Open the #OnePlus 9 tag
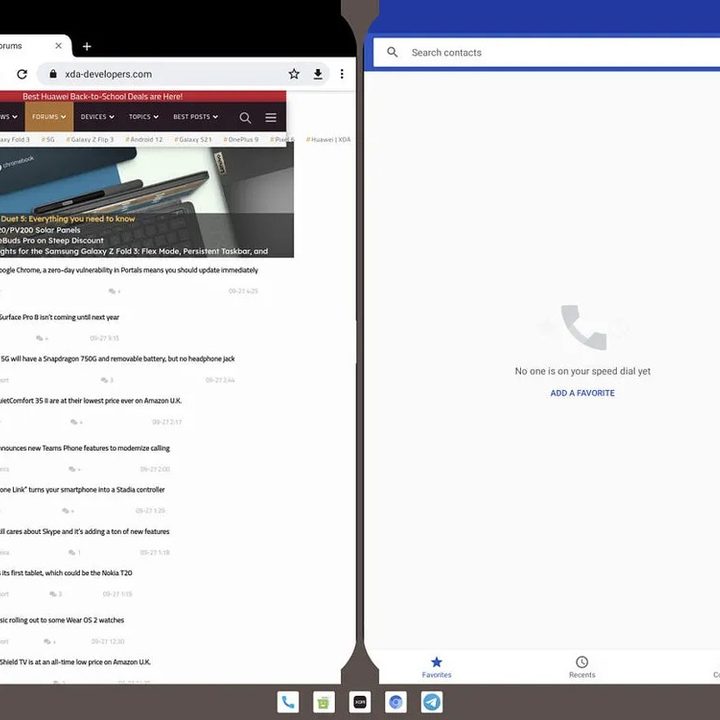The width and height of the screenshot is (720, 720). (241, 139)
